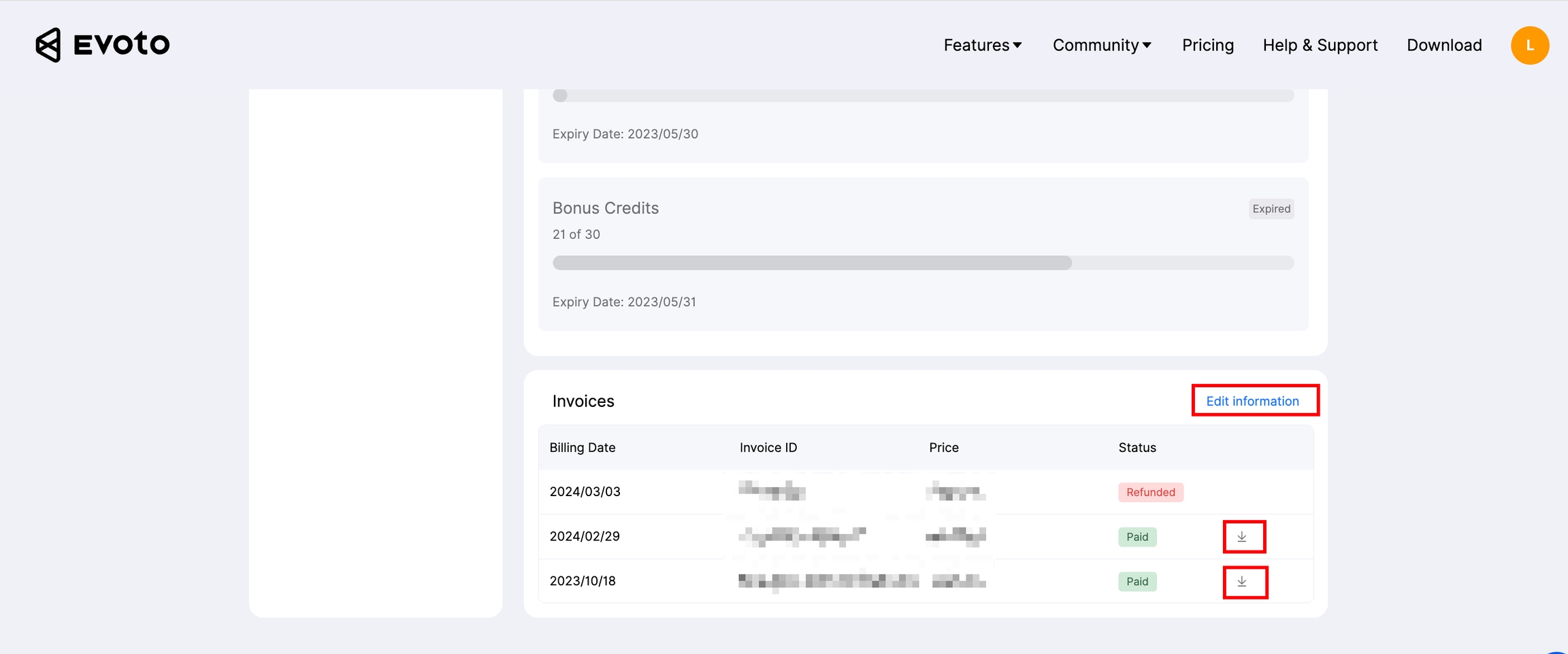Viewport: 1568px width, 654px height.
Task: Download the 2024/02/29 invoice
Action: pos(1242,537)
